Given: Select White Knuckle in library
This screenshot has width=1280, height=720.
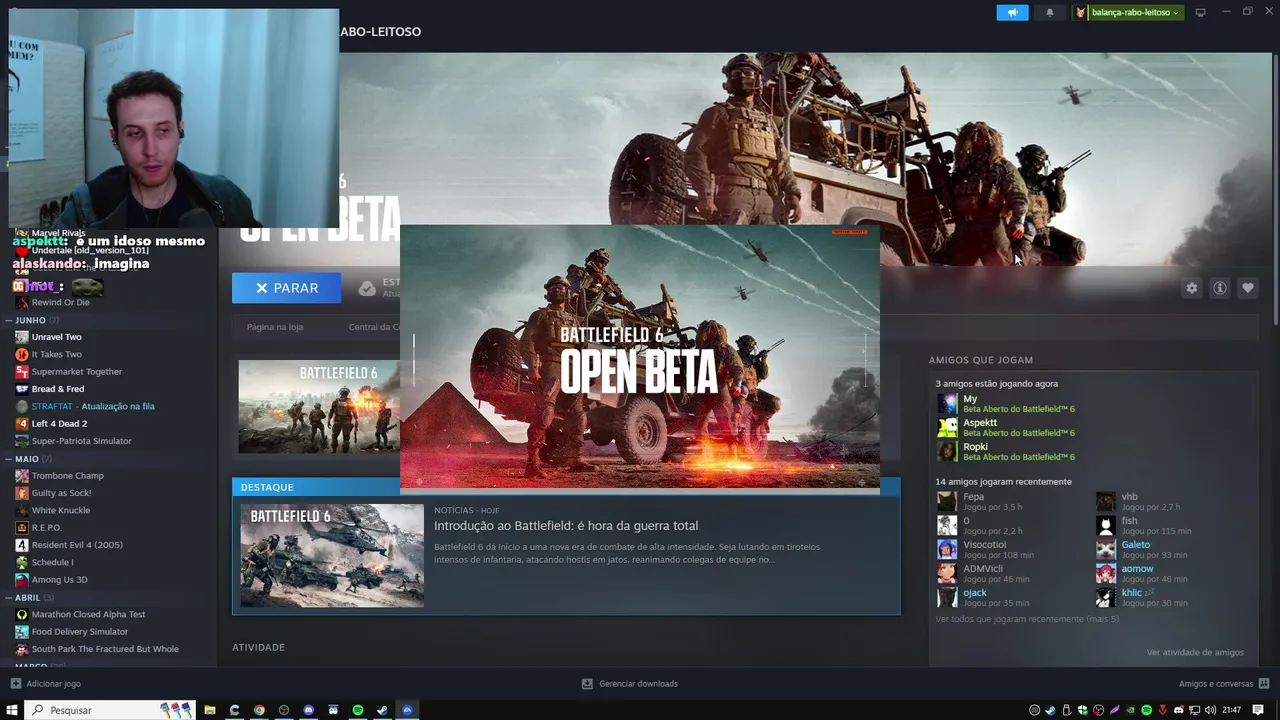Looking at the screenshot, I should [60, 510].
